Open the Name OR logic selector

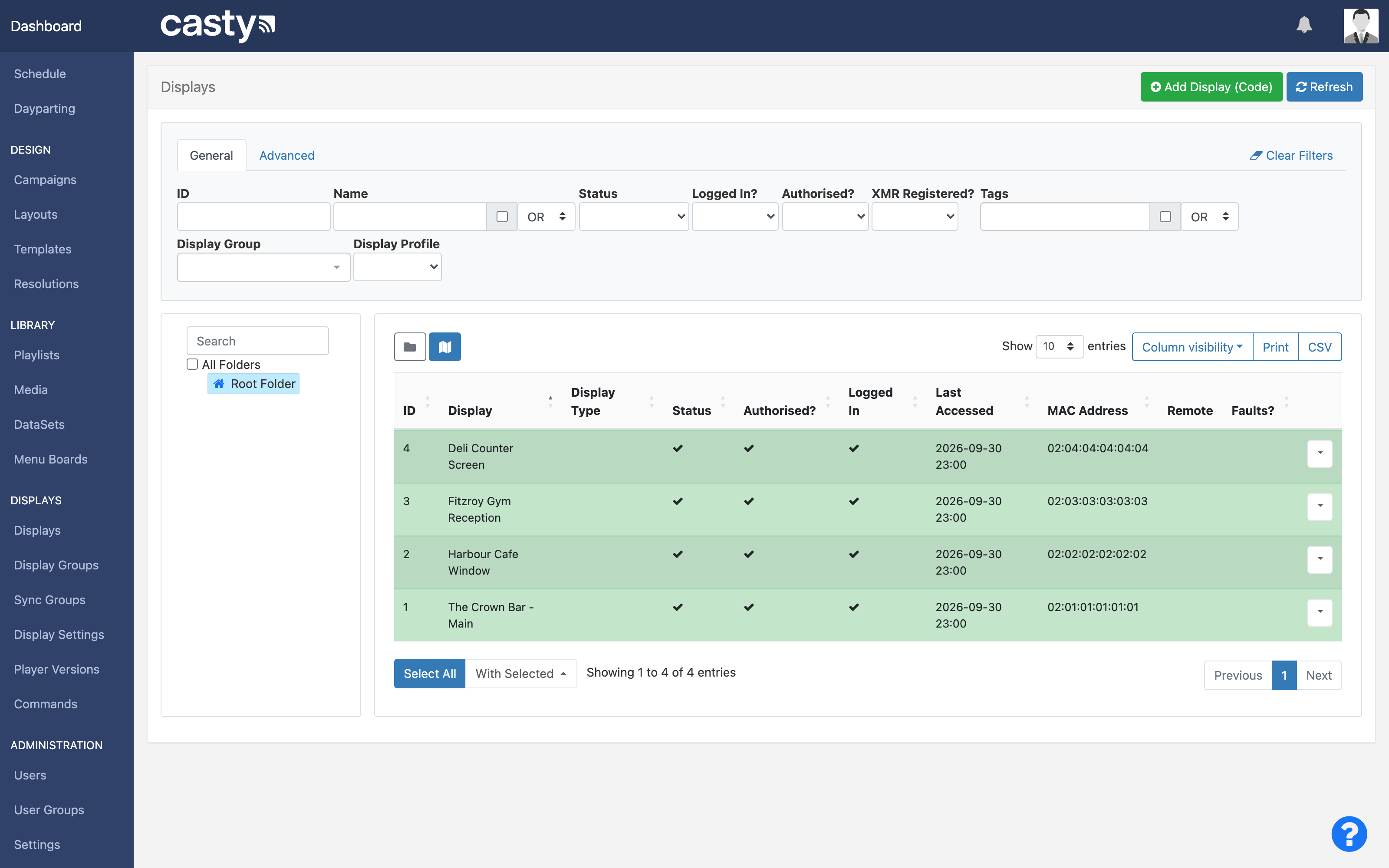(546, 217)
